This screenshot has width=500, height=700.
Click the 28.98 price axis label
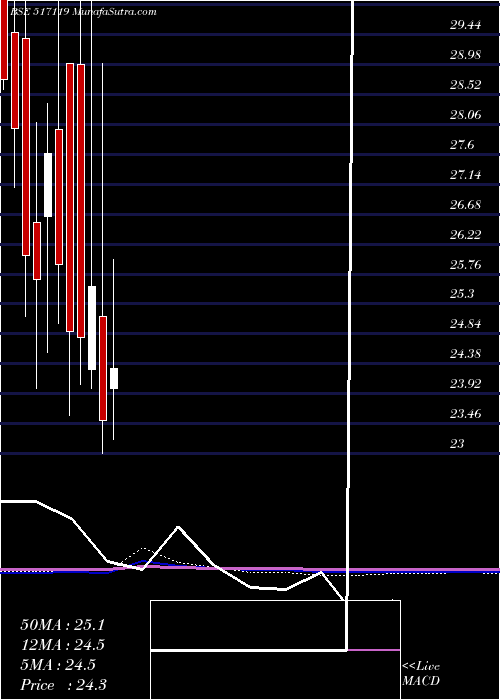point(465,55)
